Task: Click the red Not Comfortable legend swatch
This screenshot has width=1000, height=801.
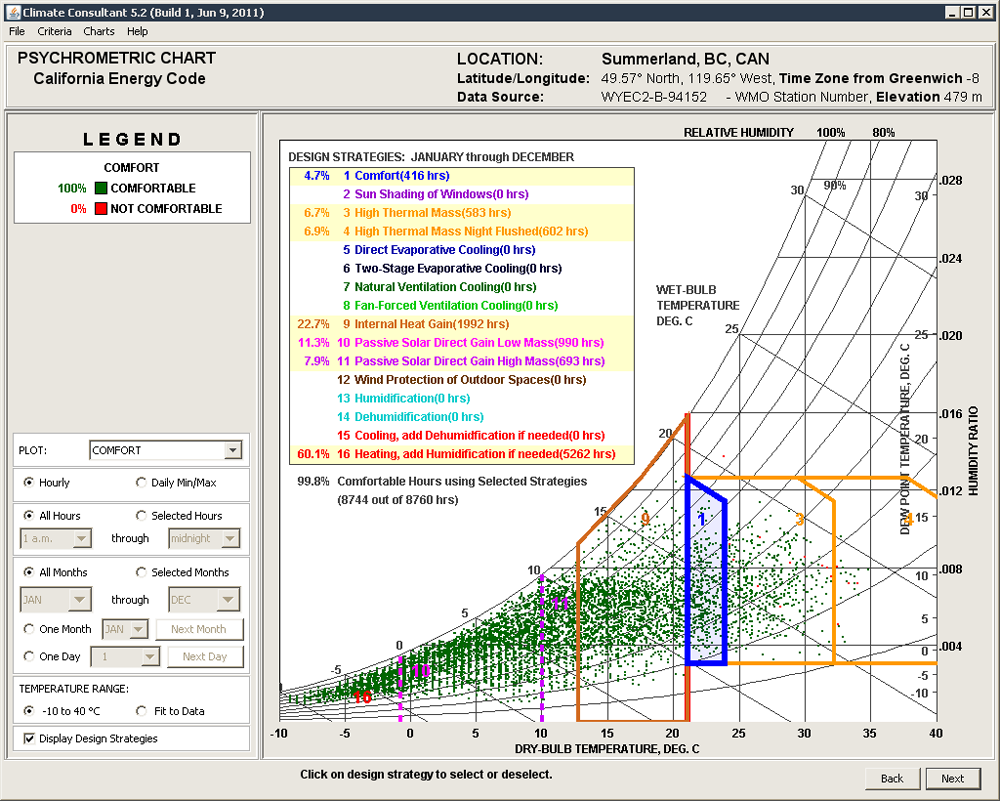Action: coord(101,209)
